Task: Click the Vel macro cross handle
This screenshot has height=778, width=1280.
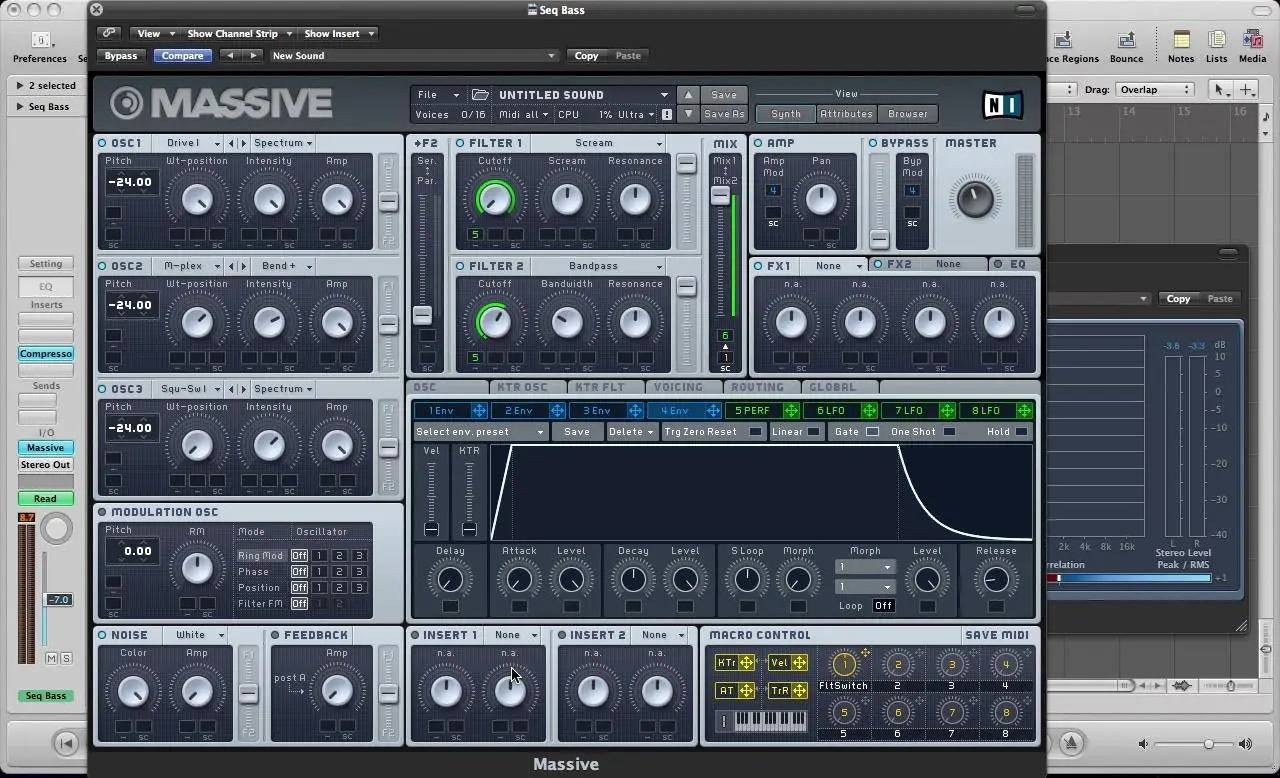Action: [x=799, y=663]
